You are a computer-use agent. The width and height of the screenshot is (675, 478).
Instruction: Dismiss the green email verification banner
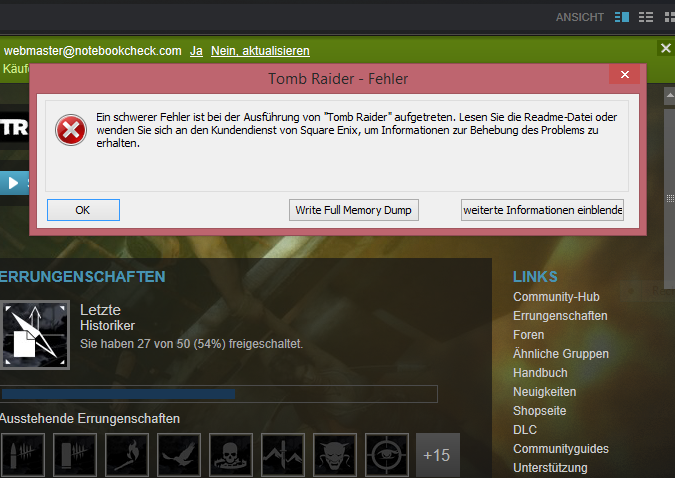[x=666, y=48]
